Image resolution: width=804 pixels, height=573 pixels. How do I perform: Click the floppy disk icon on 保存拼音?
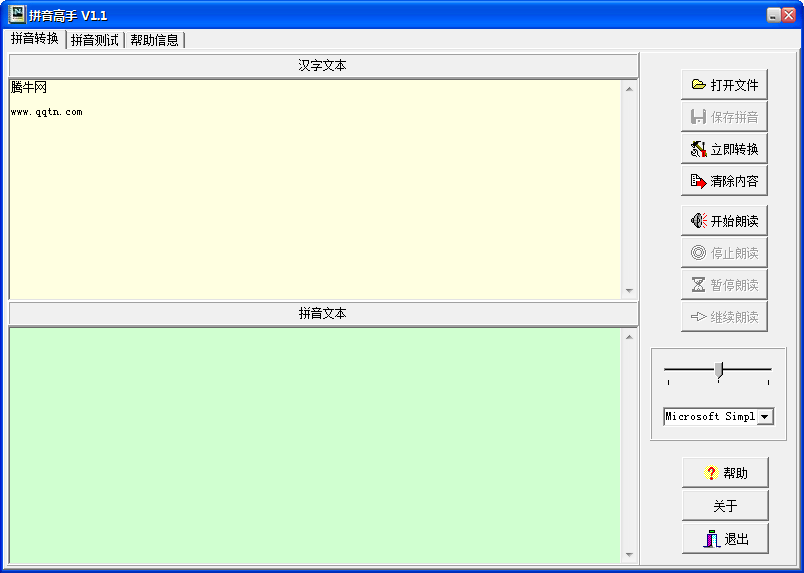698,117
